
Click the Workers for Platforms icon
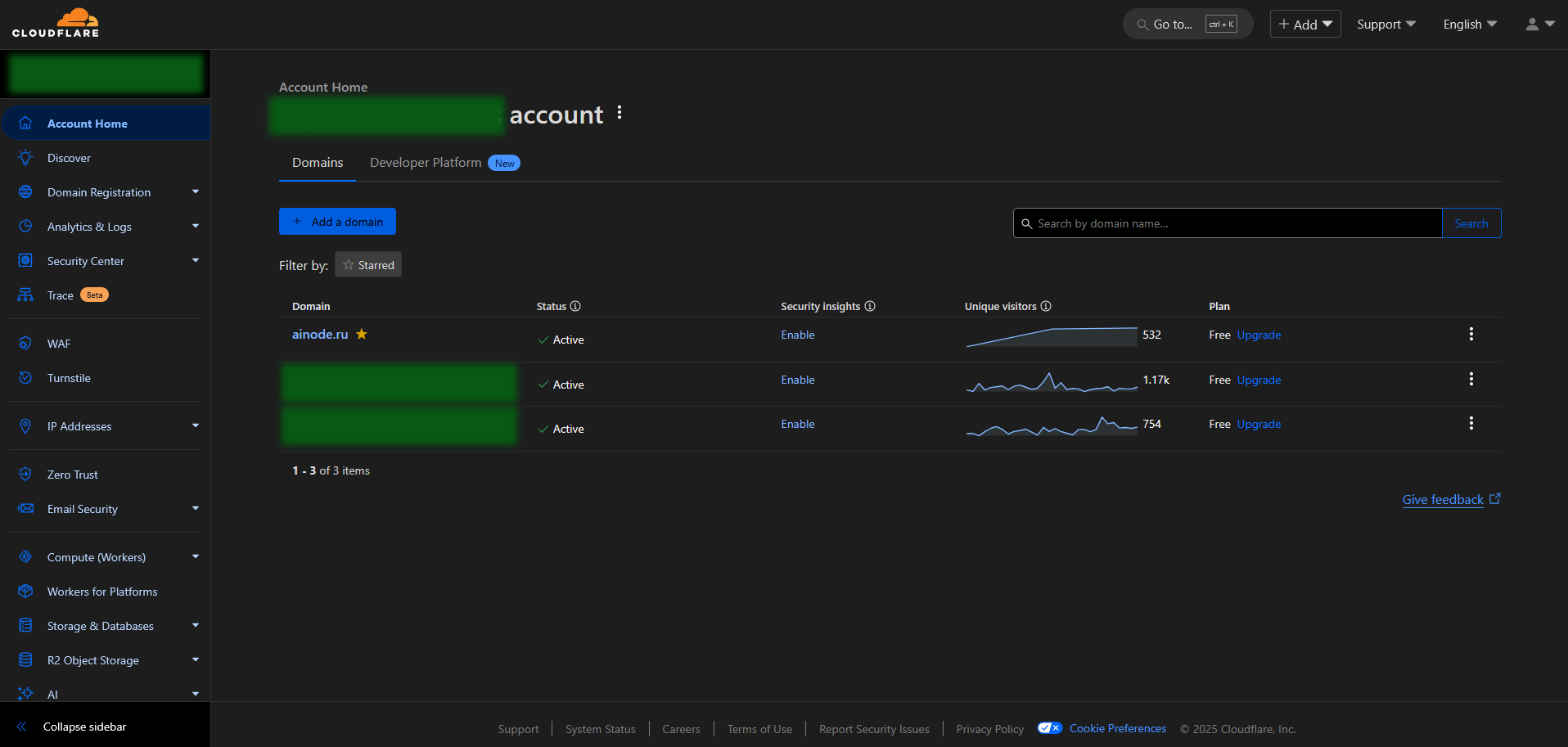(25, 591)
